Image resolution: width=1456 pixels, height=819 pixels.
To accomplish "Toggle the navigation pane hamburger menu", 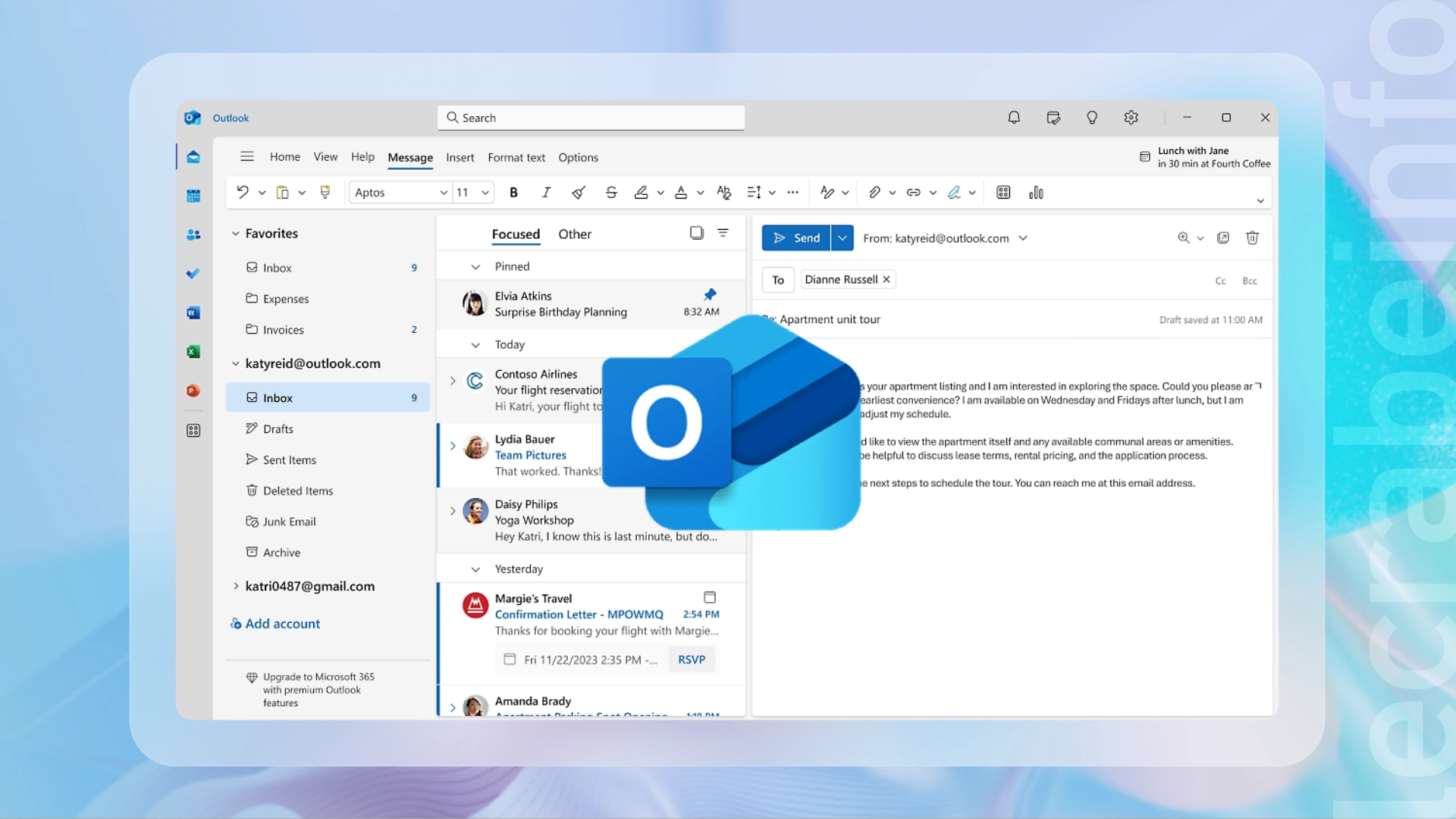I will click(x=247, y=157).
